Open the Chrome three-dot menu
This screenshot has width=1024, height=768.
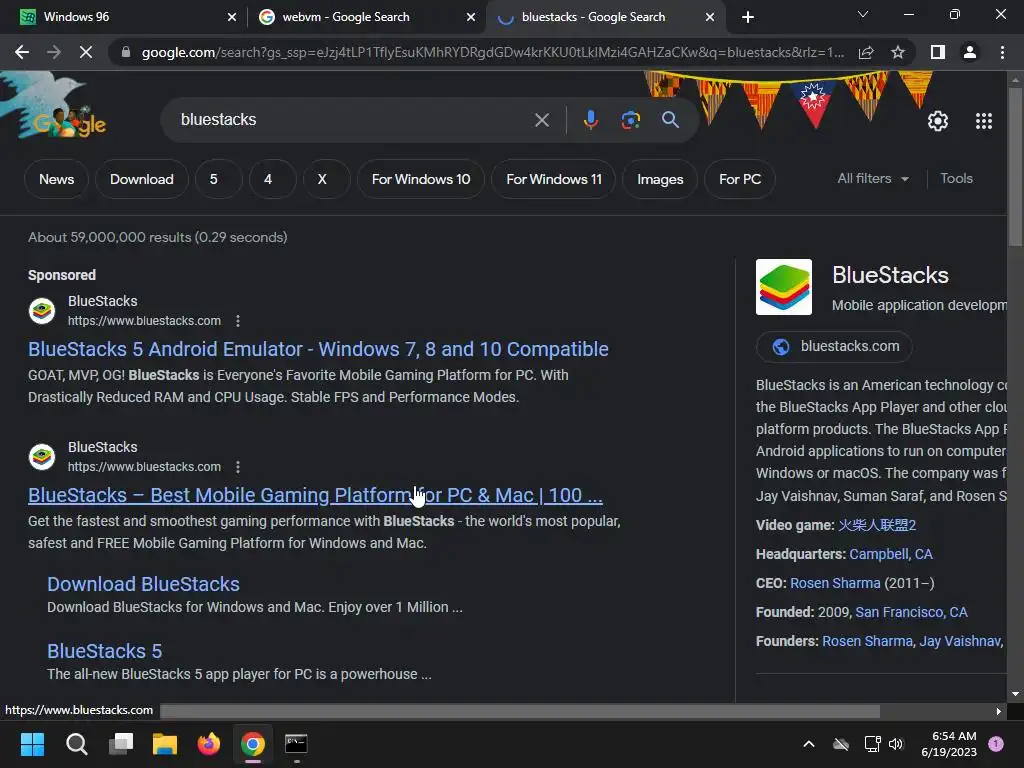(x=1002, y=52)
